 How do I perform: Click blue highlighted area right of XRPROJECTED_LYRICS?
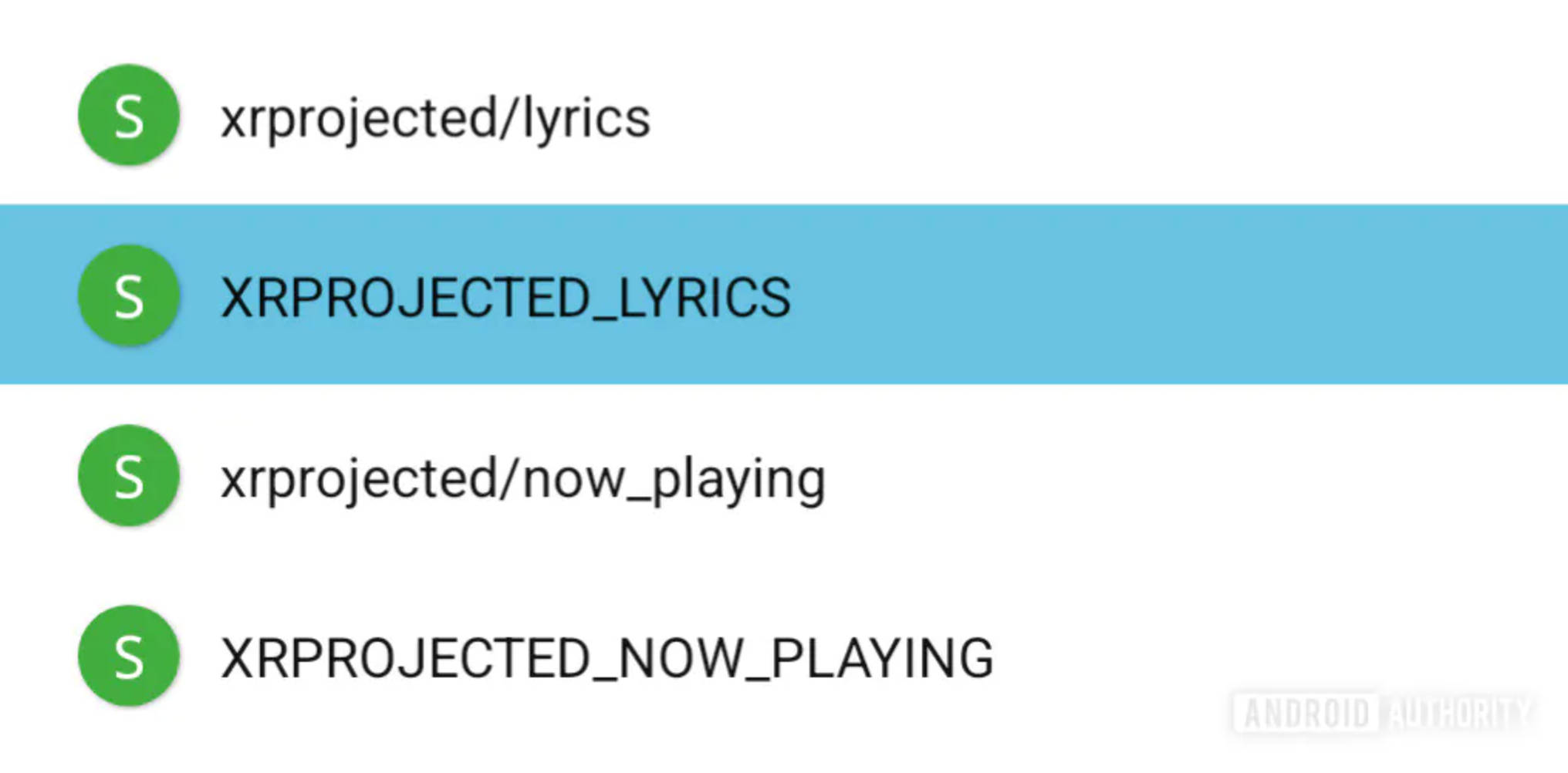coord(1157,295)
